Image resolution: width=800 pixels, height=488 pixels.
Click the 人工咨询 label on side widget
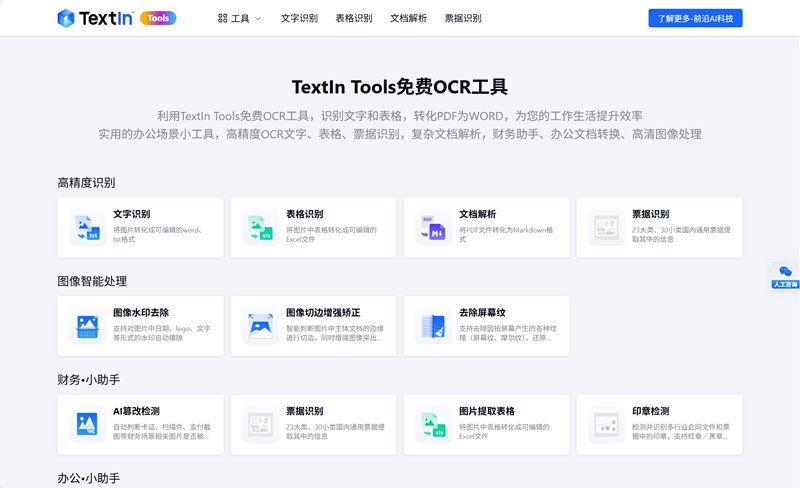(786, 284)
